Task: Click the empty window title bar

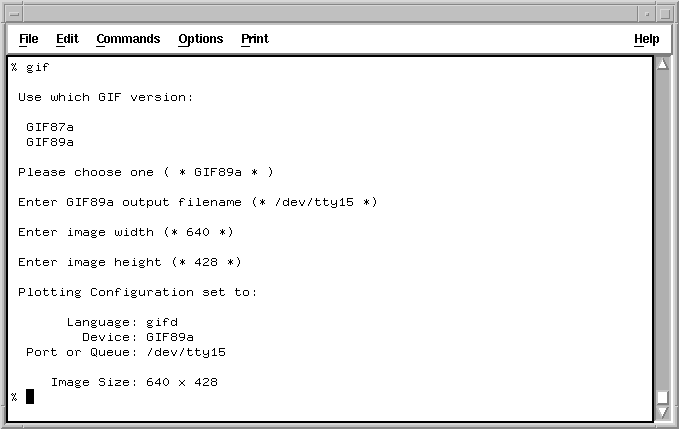Action: tap(330, 12)
